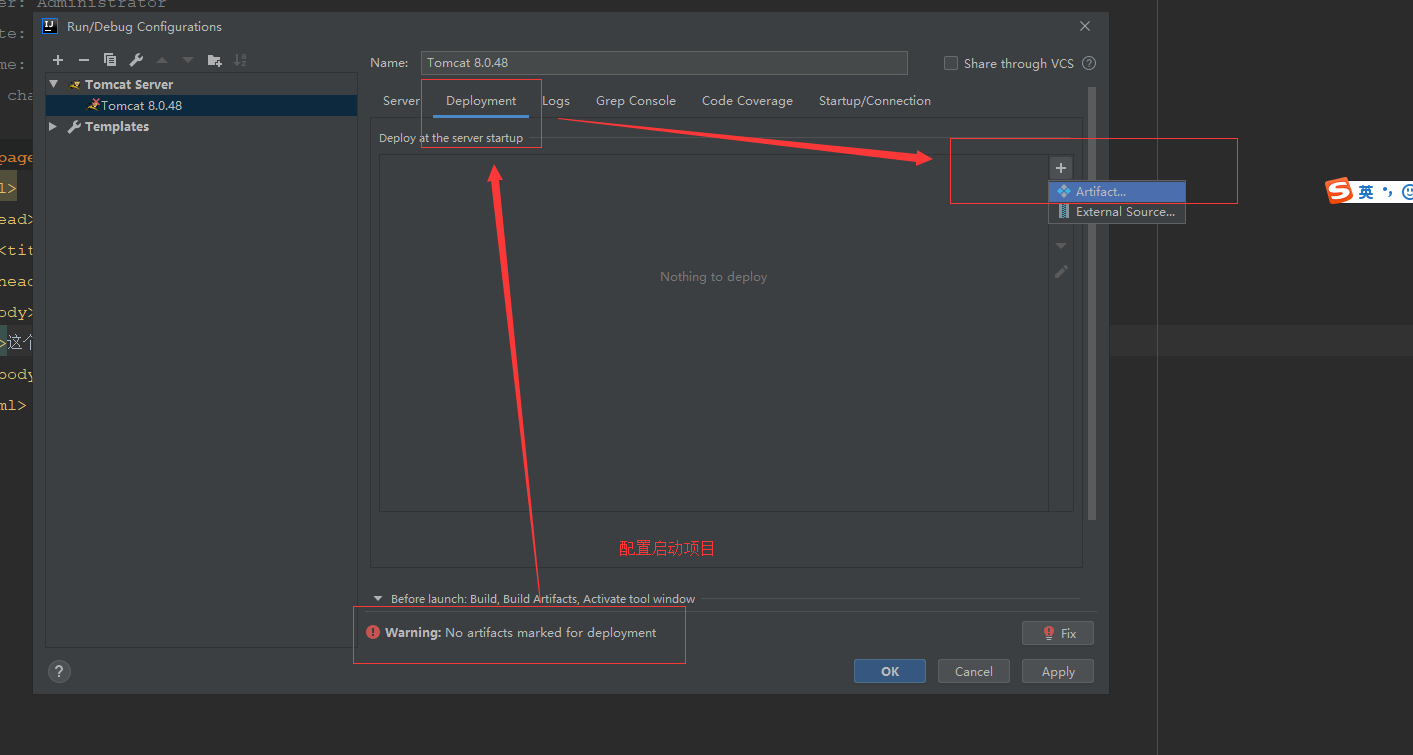Collapse the Before launch section
The width and height of the screenshot is (1413, 755).
[x=378, y=599]
